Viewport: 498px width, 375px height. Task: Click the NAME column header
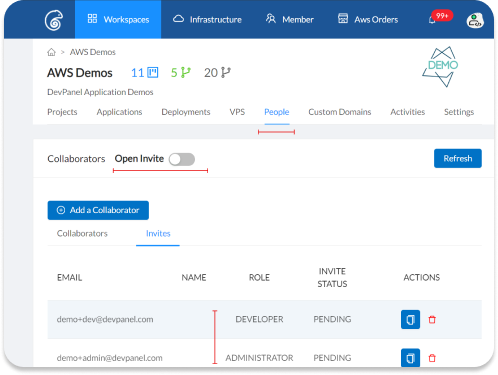194,278
